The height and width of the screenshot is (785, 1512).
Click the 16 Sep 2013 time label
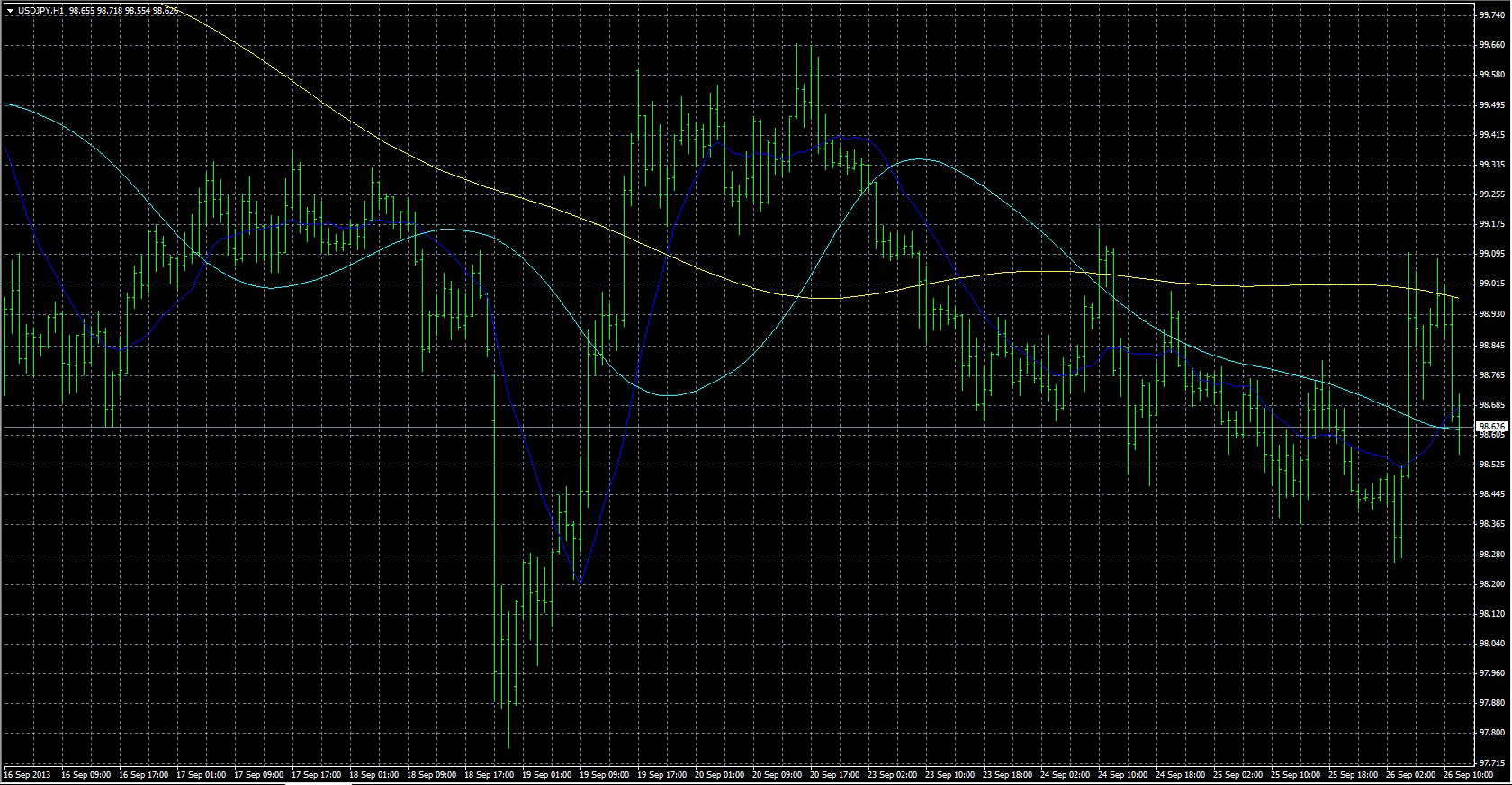(x=26, y=774)
